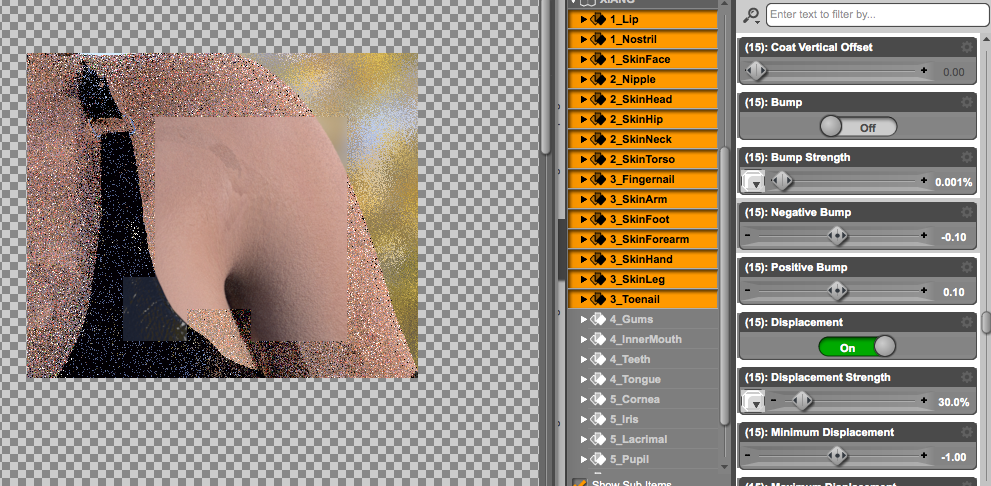
Task: Click the Positive Bump slider handle
Action: [837, 291]
